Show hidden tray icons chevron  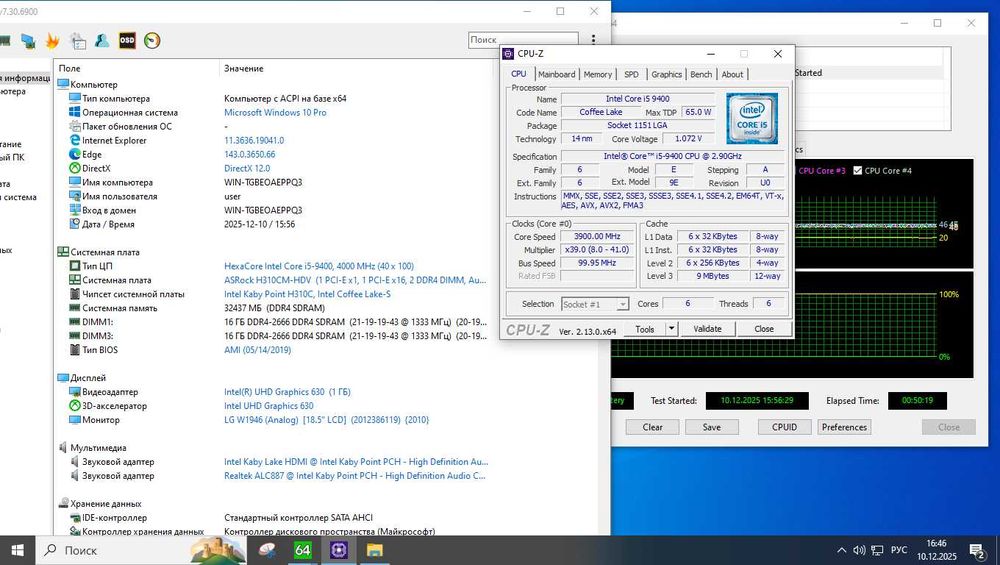pos(841,550)
